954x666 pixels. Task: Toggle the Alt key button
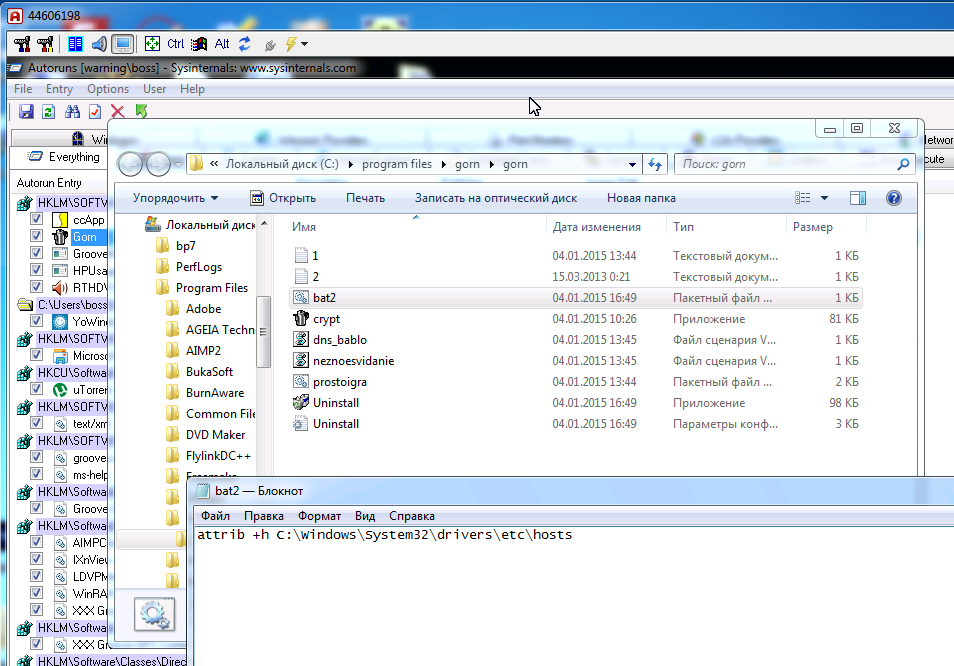(x=222, y=44)
